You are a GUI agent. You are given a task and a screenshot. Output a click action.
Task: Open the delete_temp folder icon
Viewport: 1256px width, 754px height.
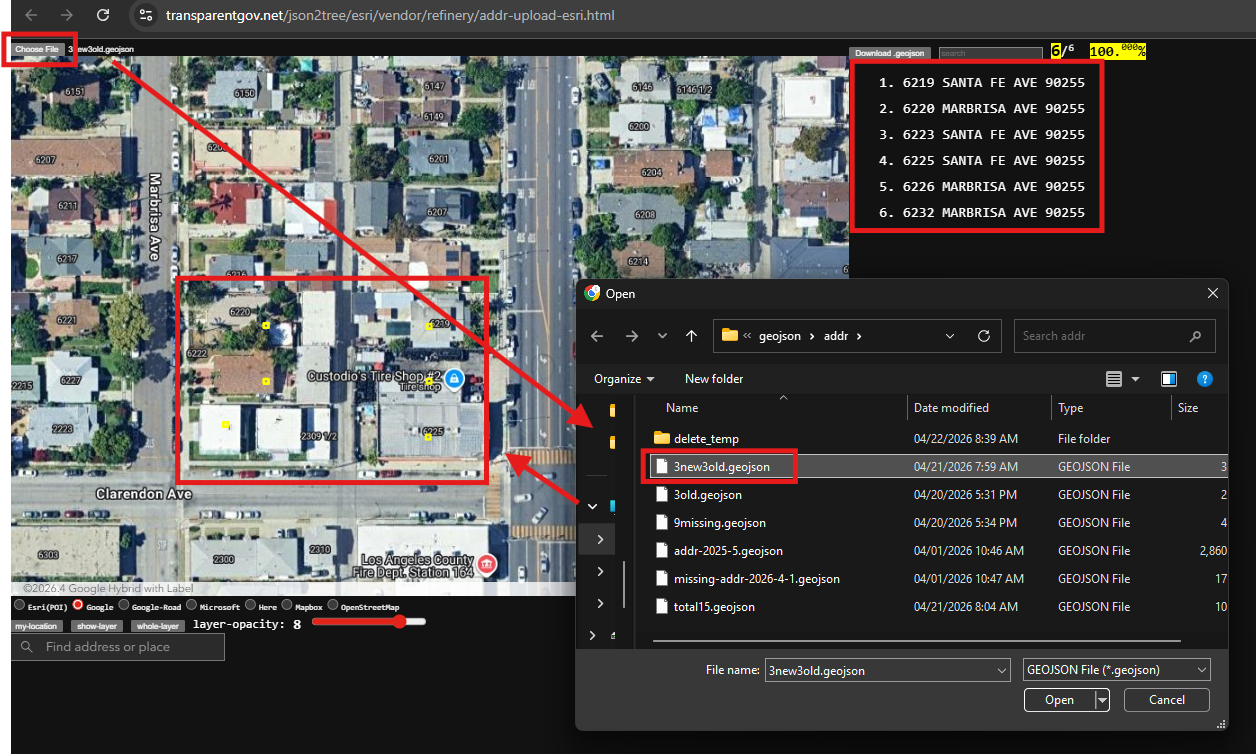tap(661, 439)
